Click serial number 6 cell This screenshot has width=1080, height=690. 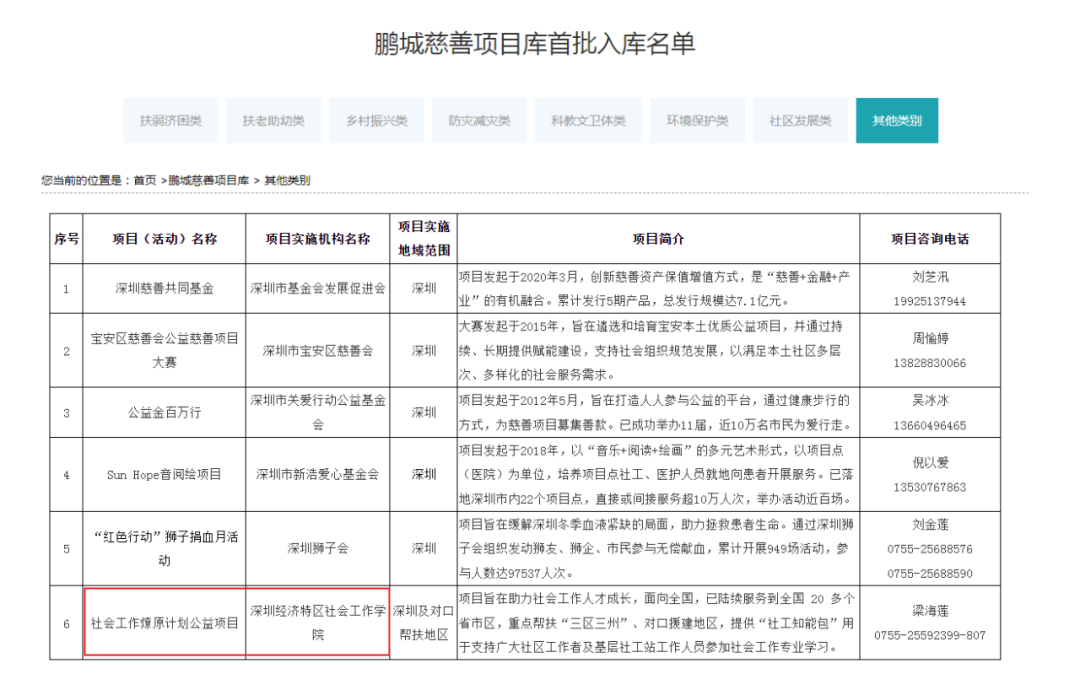point(66,623)
